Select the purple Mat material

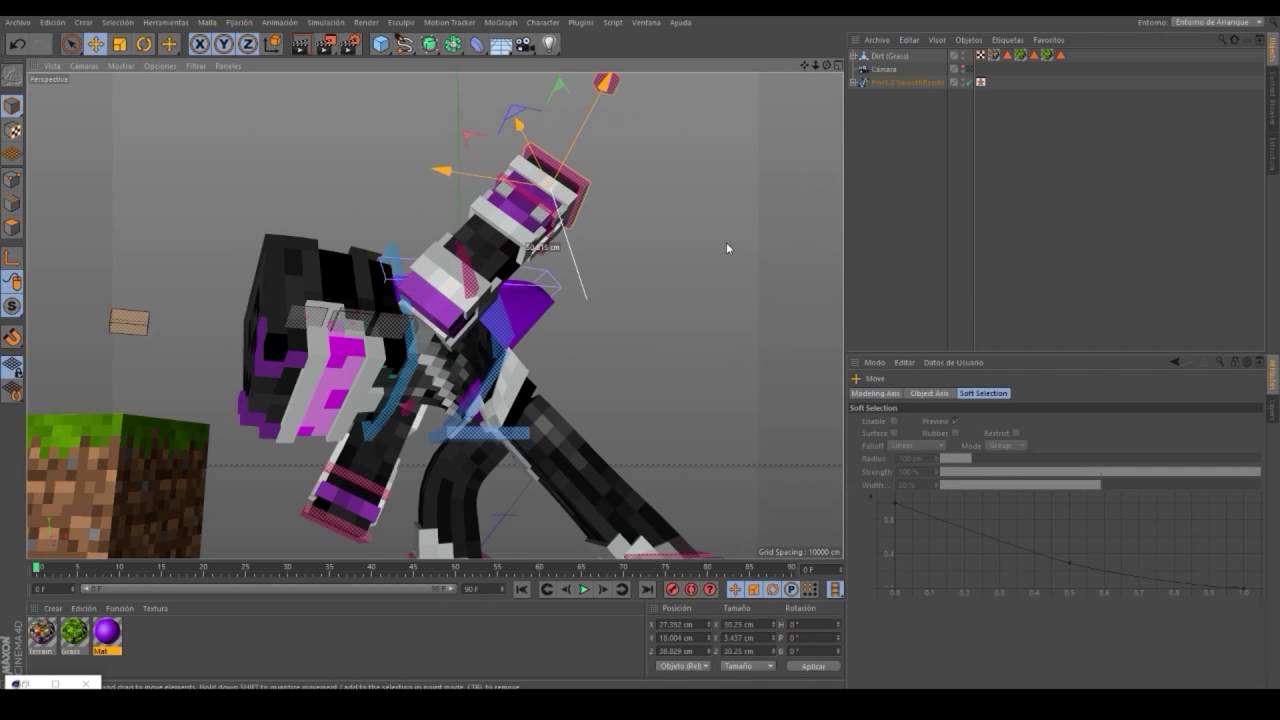point(107,634)
